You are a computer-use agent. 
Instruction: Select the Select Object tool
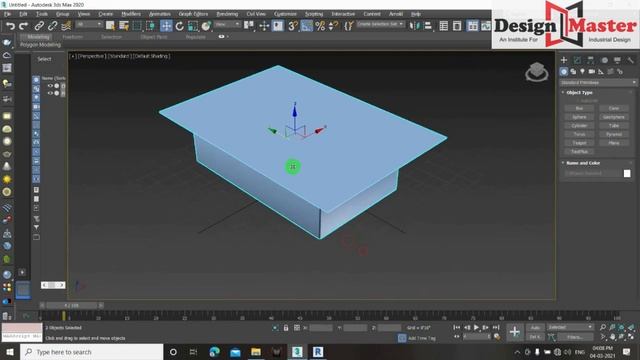(x=110, y=26)
